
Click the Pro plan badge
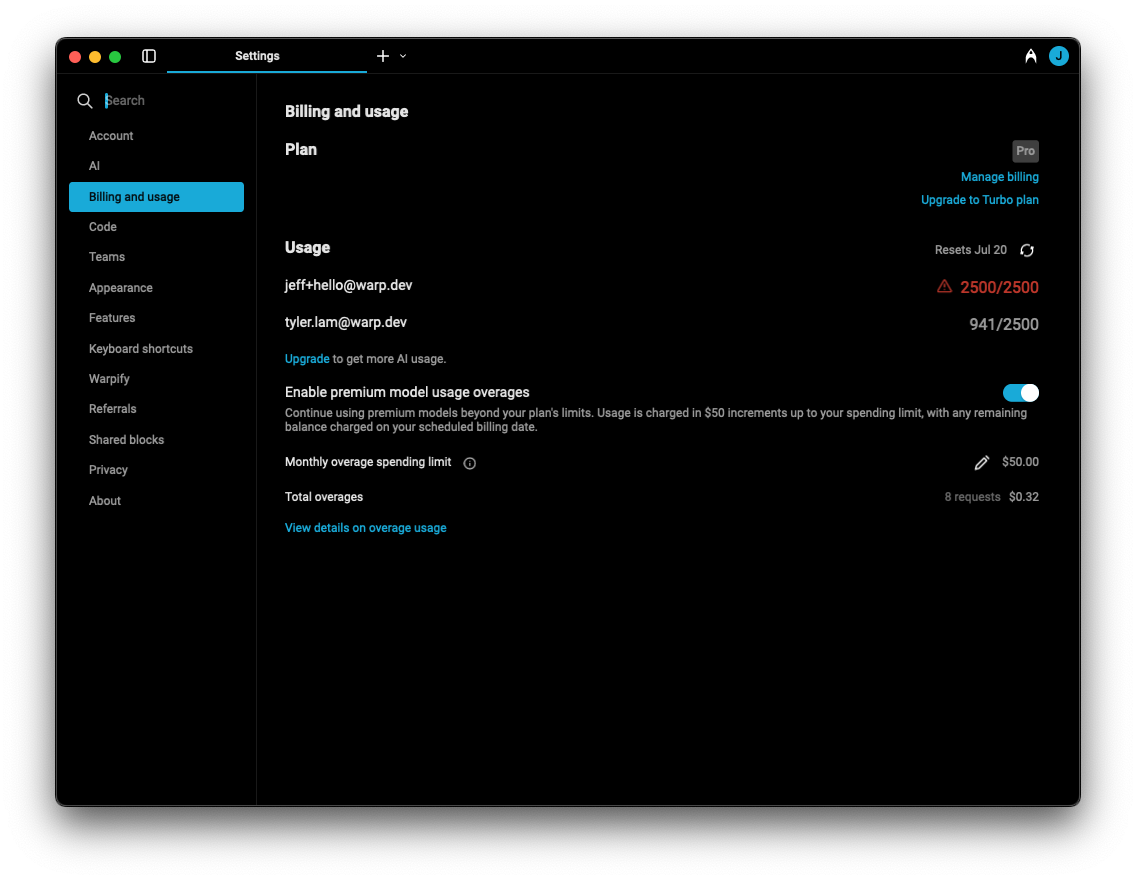(1025, 151)
